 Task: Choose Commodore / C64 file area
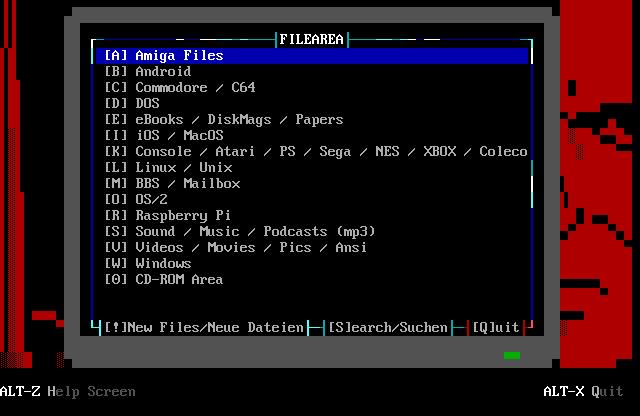[180, 88]
